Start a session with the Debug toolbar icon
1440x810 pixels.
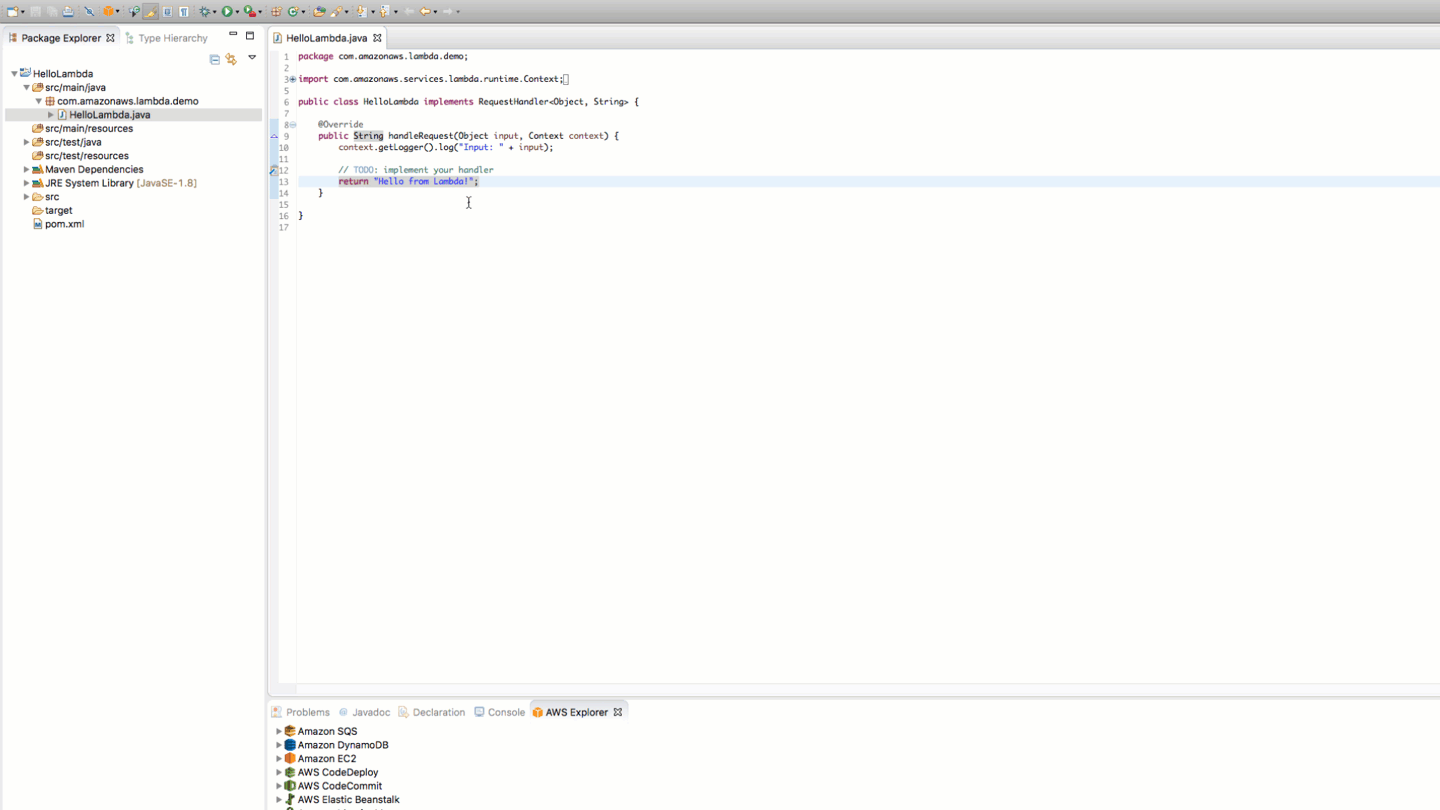click(203, 11)
